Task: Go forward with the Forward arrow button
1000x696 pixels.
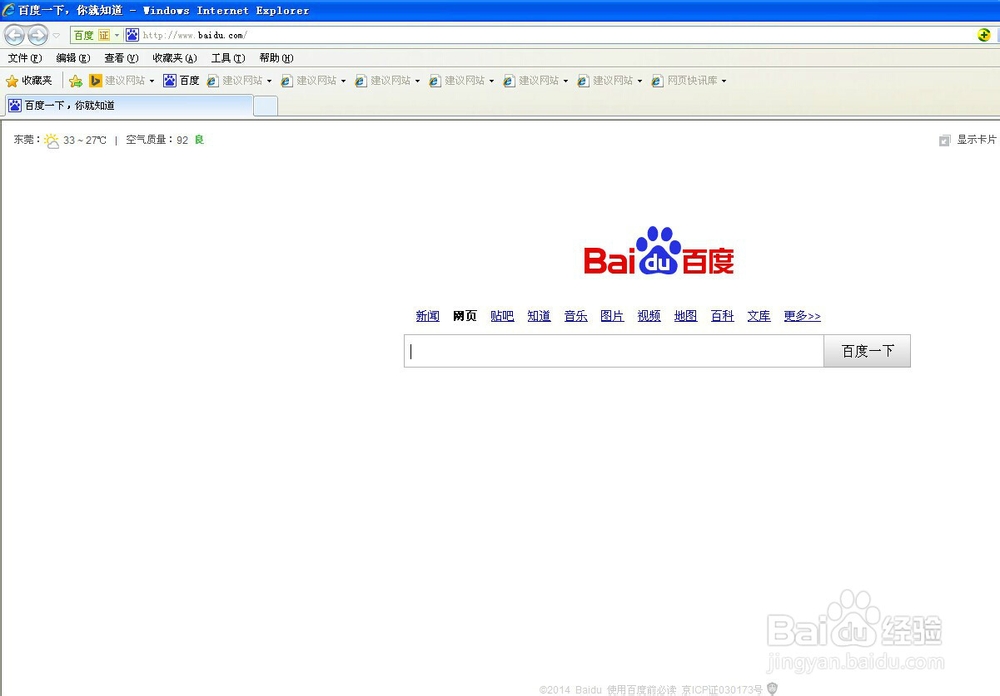Action: 38,34
